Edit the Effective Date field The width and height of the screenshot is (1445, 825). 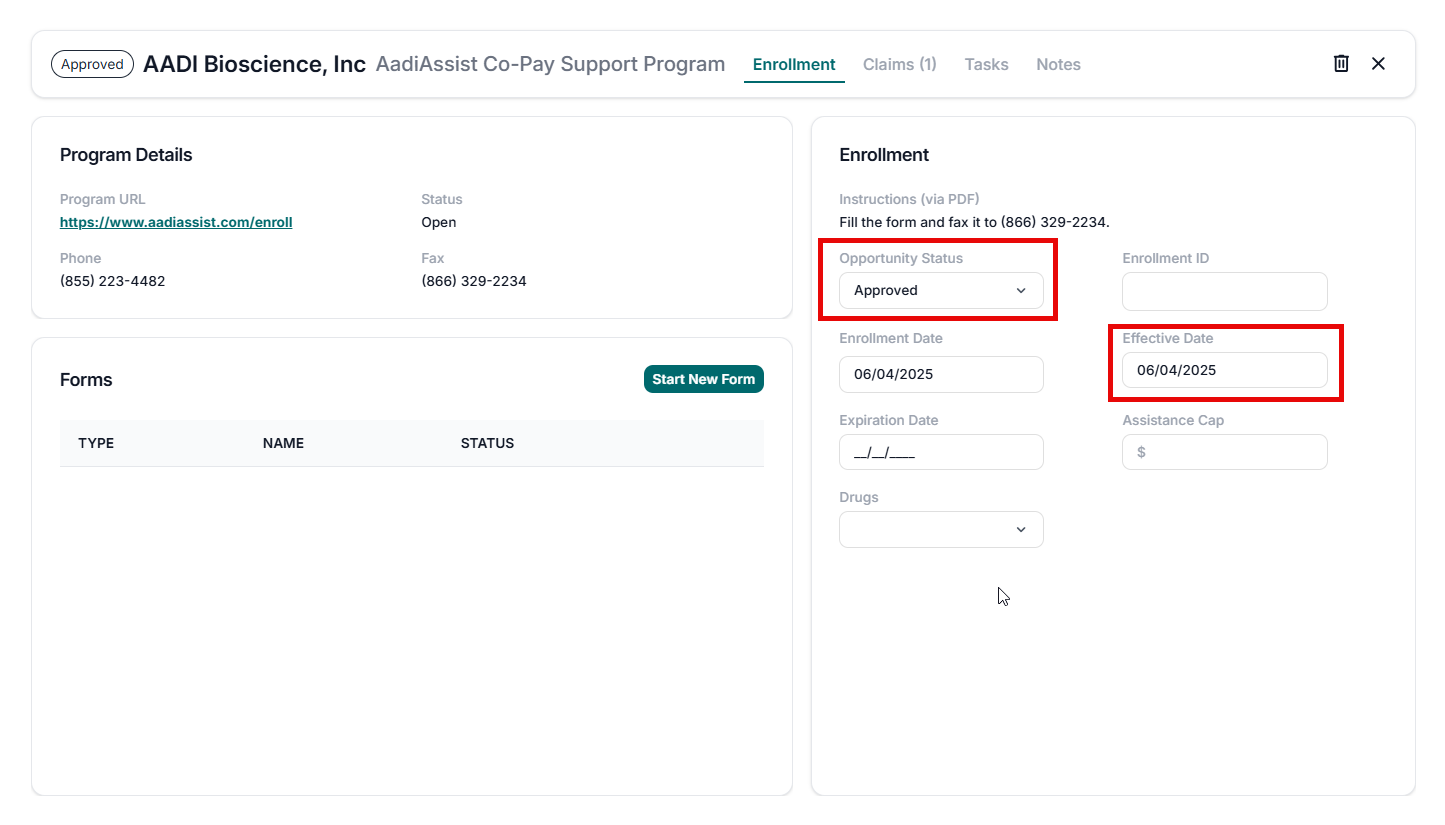pyautogui.click(x=1224, y=370)
